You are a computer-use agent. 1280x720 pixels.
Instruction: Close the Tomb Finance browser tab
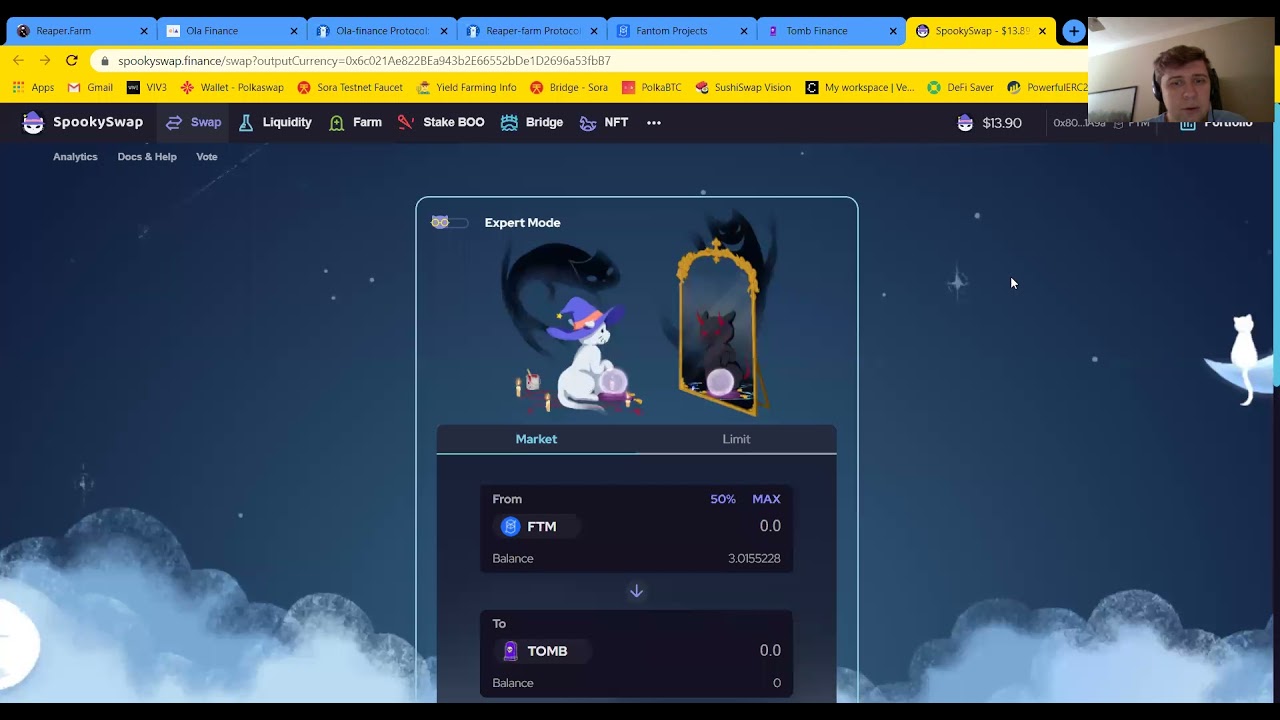893,31
